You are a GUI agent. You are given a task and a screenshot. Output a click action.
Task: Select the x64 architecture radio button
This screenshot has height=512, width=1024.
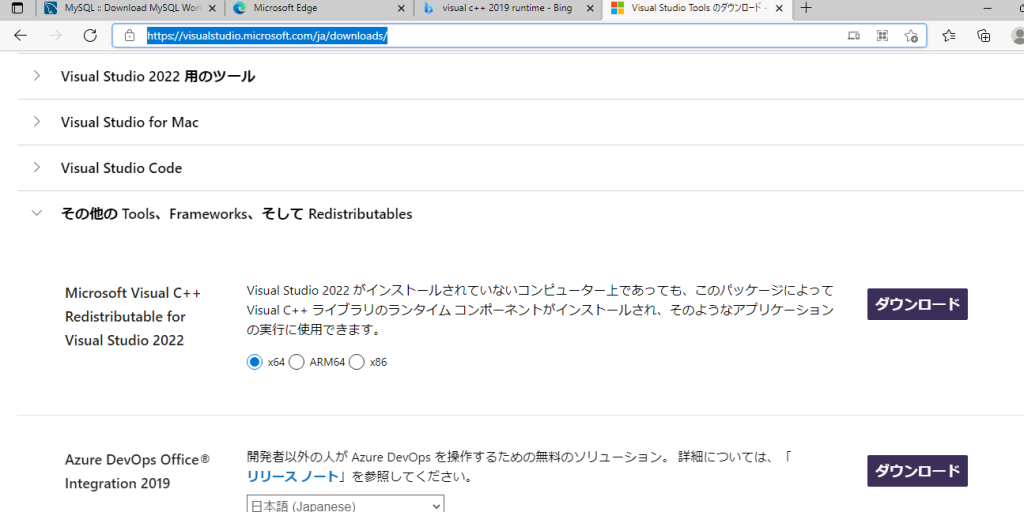254,362
